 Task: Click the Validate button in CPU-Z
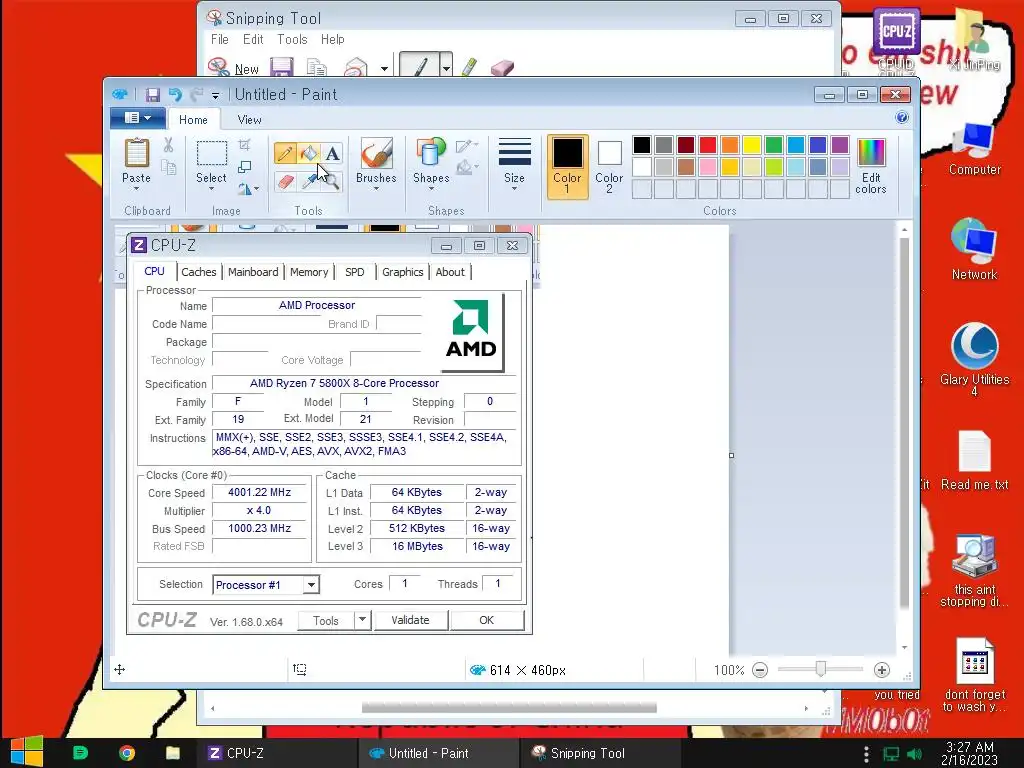410,620
